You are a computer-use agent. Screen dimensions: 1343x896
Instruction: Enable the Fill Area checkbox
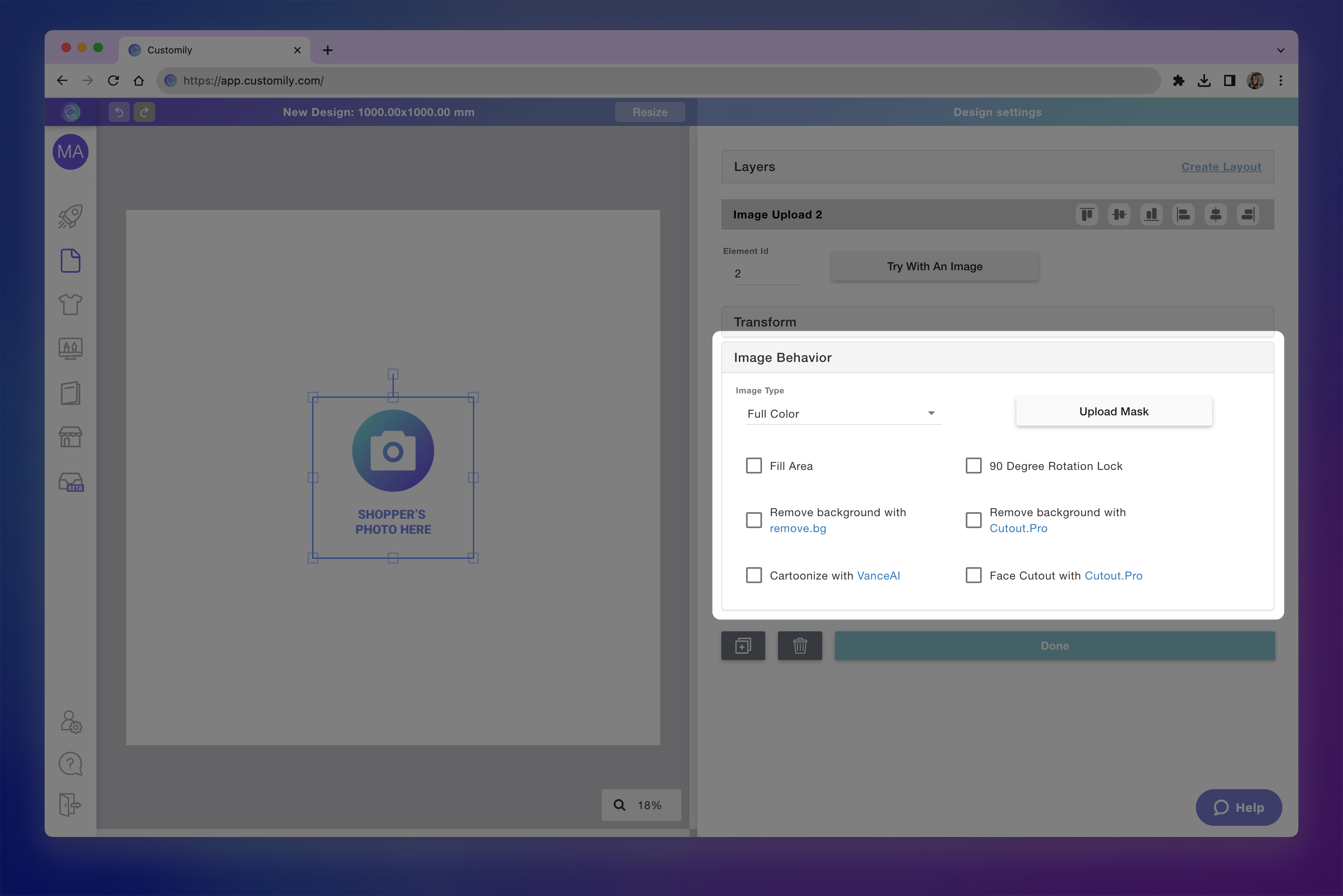click(x=754, y=466)
